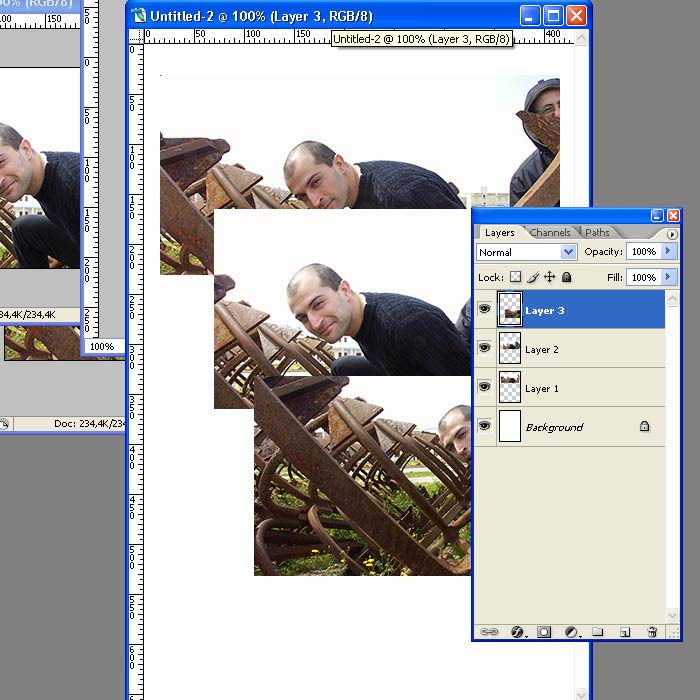Close the Layers palette
This screenshot has height=700, width=700.
[x=673, y=216]
